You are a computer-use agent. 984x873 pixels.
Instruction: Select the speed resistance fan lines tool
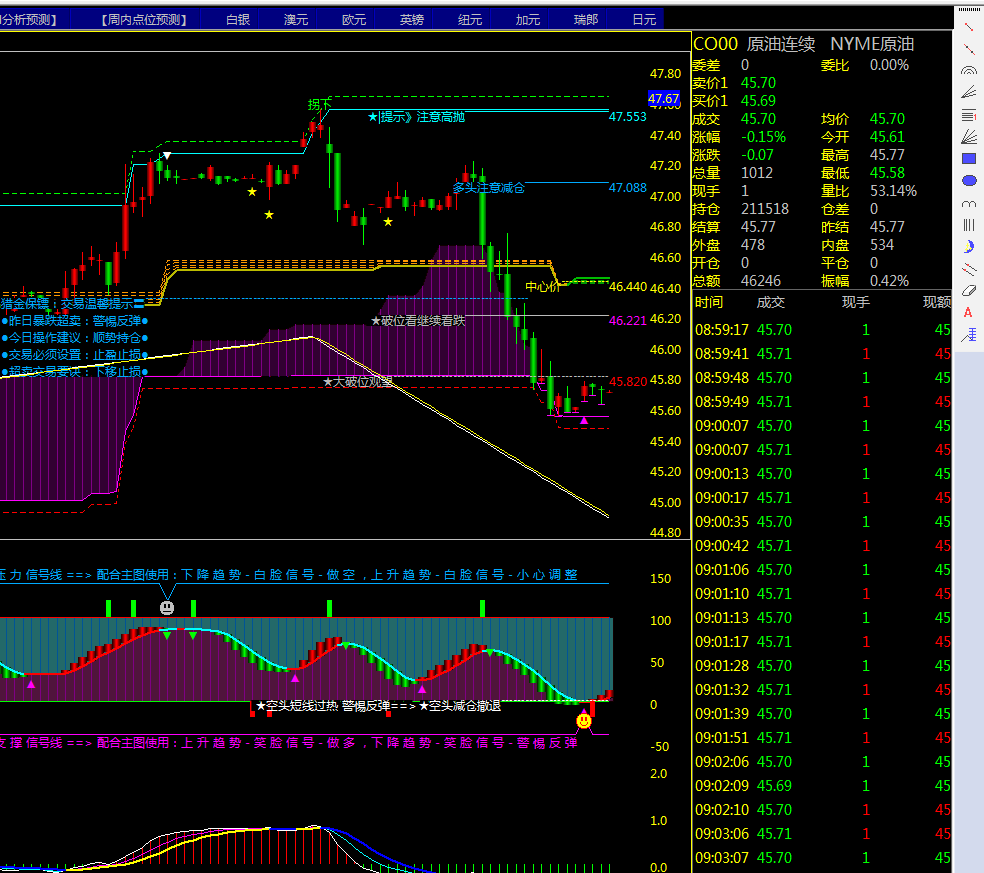(969, 92)
